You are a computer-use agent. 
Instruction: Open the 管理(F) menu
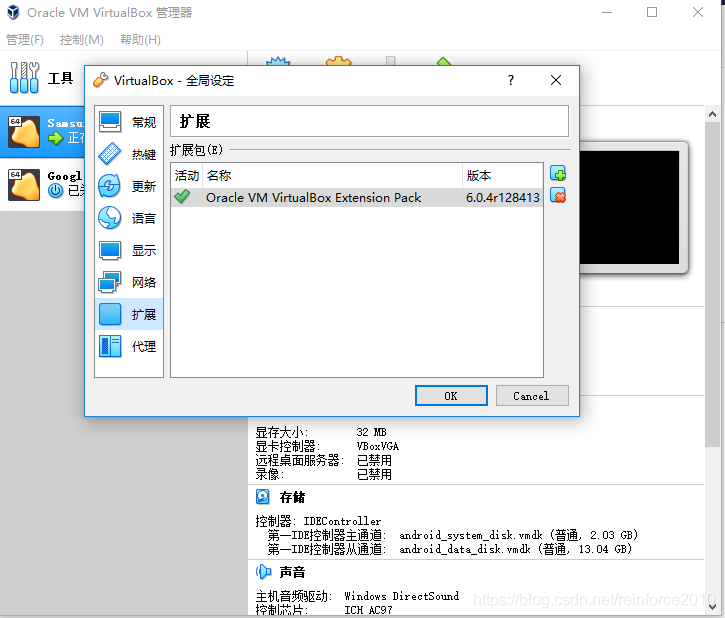pyautogui.click(x=25, y=40)
